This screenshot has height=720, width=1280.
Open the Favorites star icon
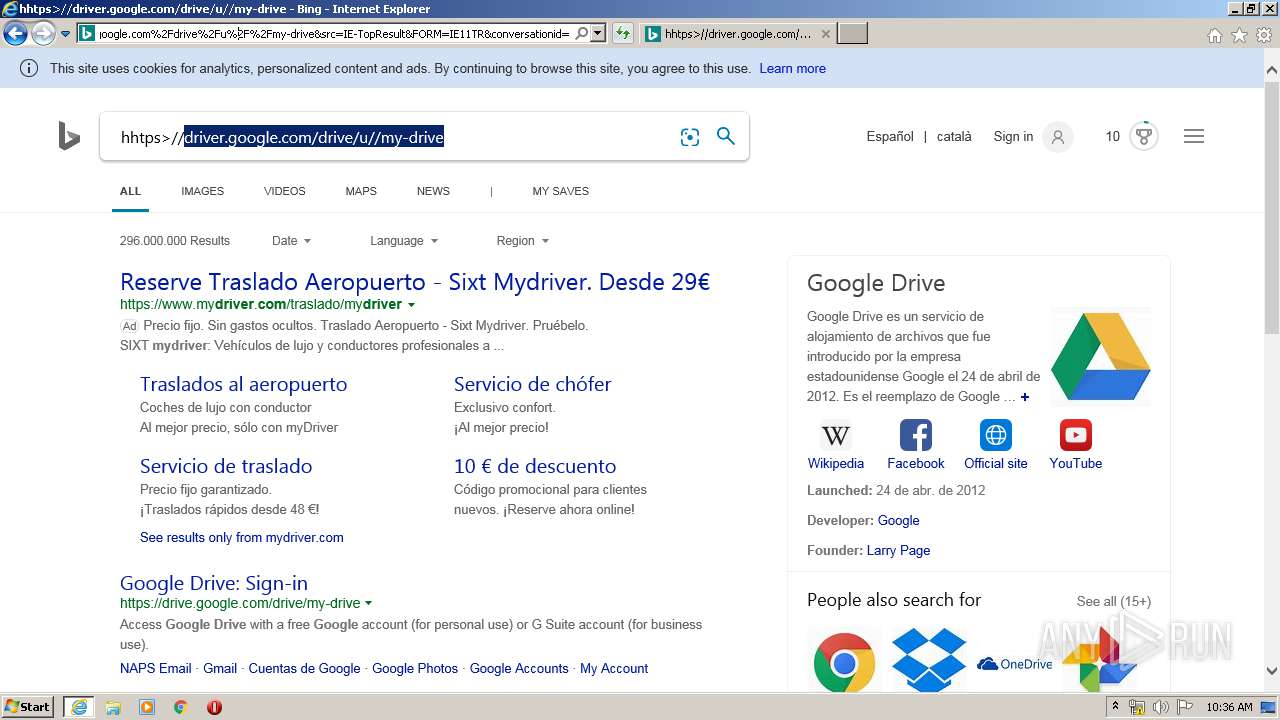1239,35
